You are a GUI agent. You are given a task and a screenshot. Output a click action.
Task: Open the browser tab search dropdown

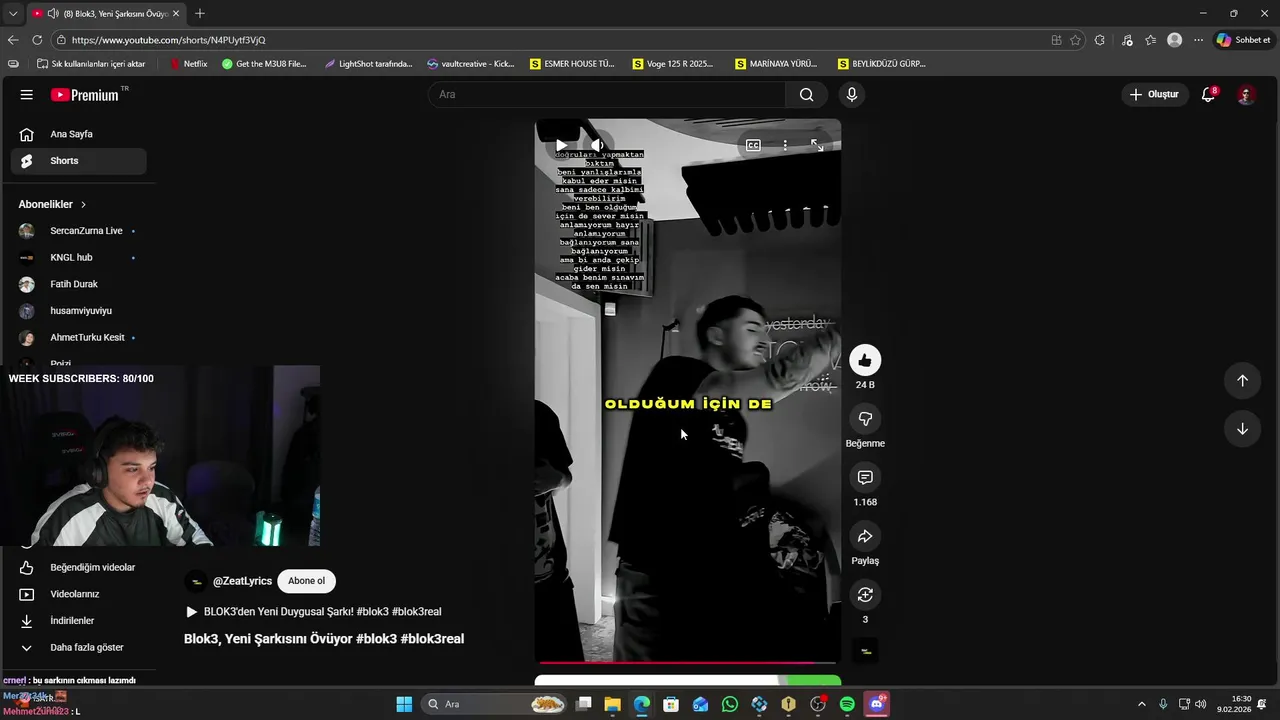(x=13, y=13)
